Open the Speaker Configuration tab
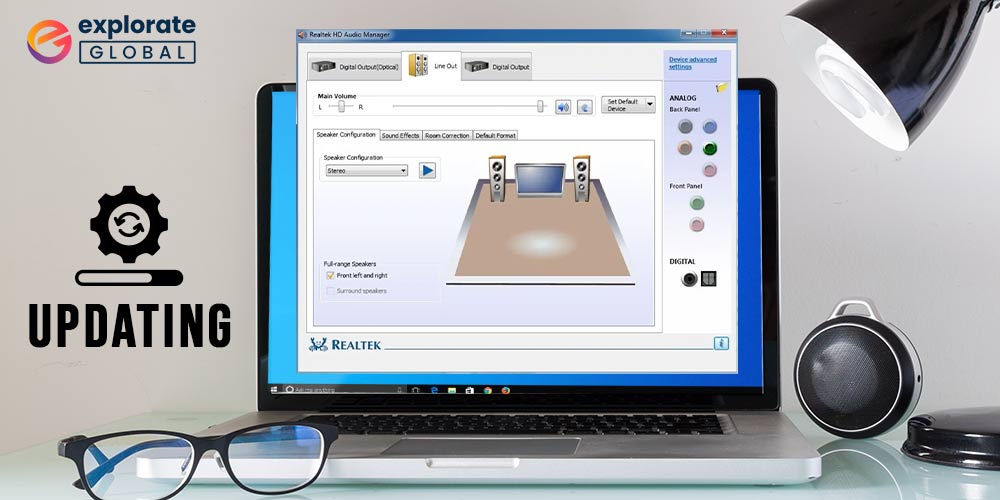This screenshot has height=500, width=1000. (x=346, y=135)
